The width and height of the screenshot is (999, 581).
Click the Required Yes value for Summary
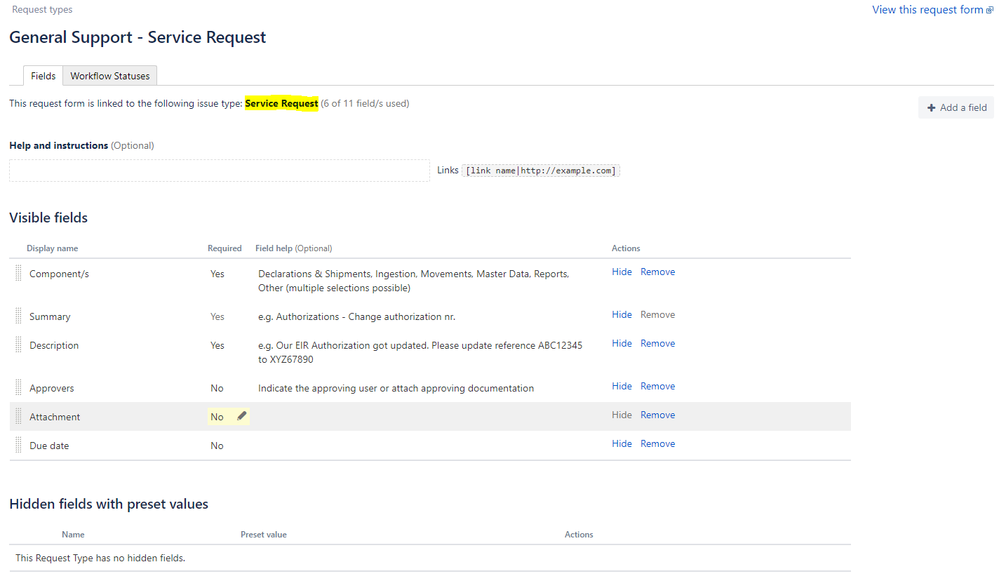tap(217, 317)
